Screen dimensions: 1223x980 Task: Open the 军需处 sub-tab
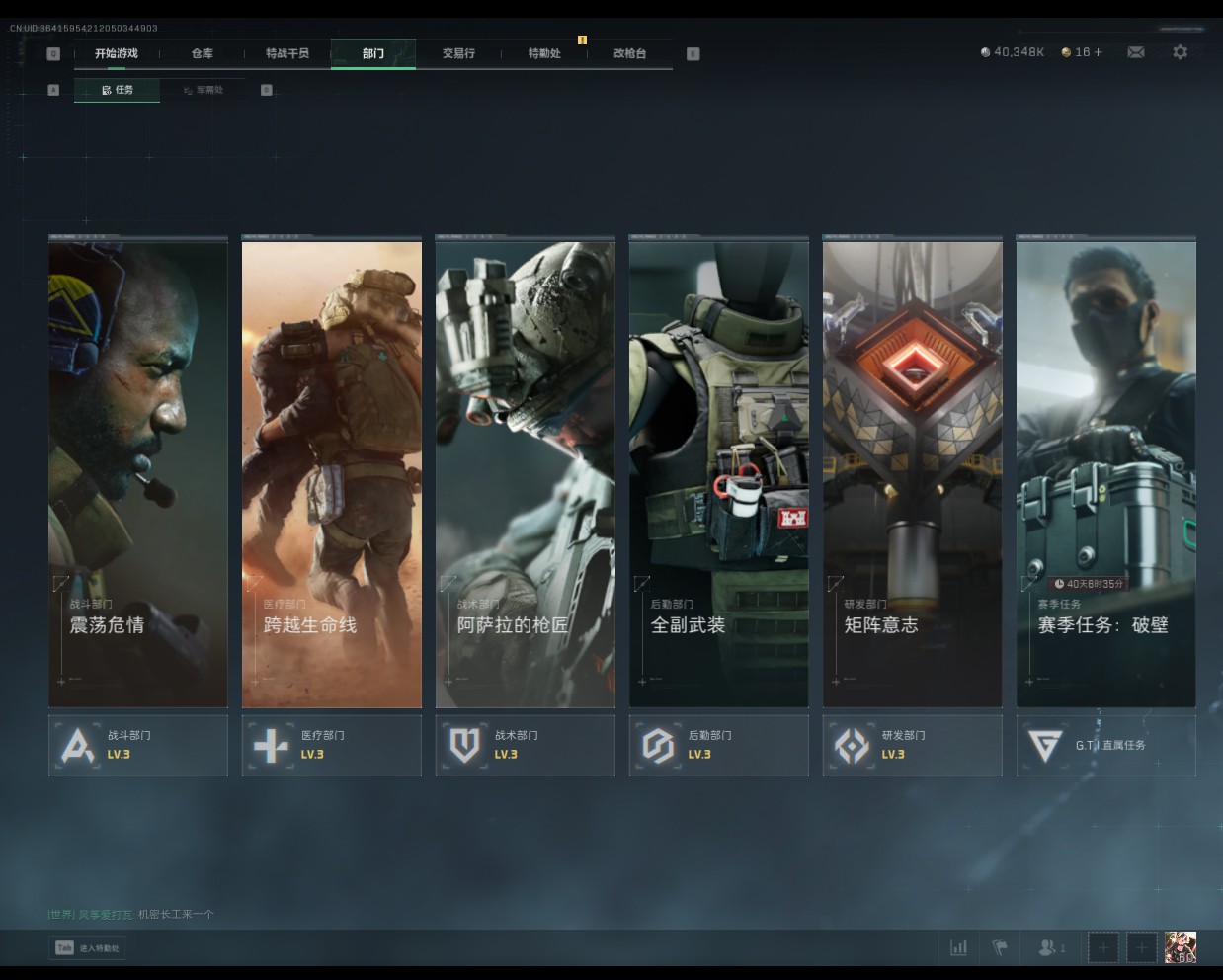203,90
